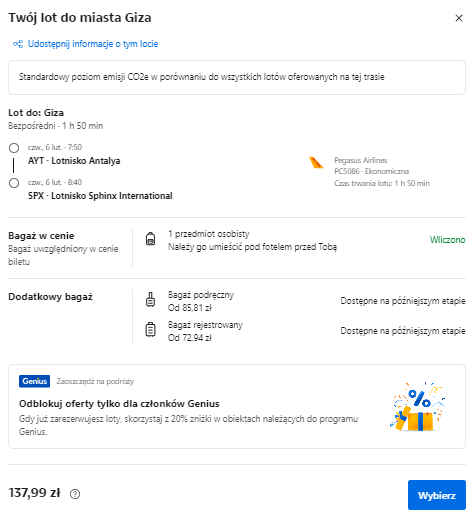Open Udostępnij informacje o tym locie link

tap(93, 44)
